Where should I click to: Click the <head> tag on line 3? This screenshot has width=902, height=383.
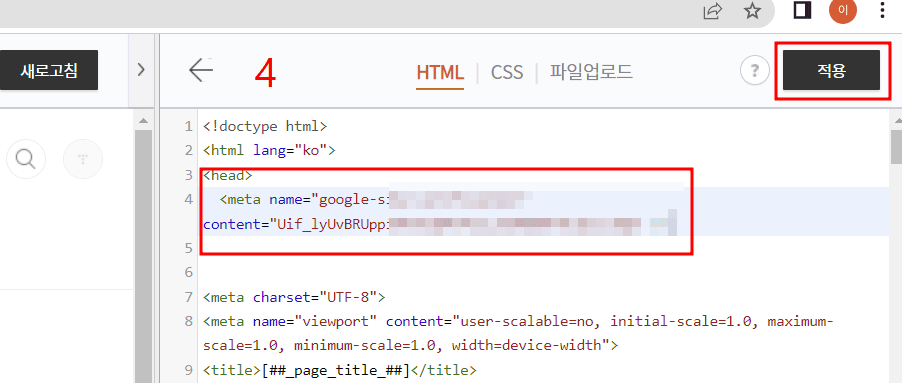[x=228, y=175]
